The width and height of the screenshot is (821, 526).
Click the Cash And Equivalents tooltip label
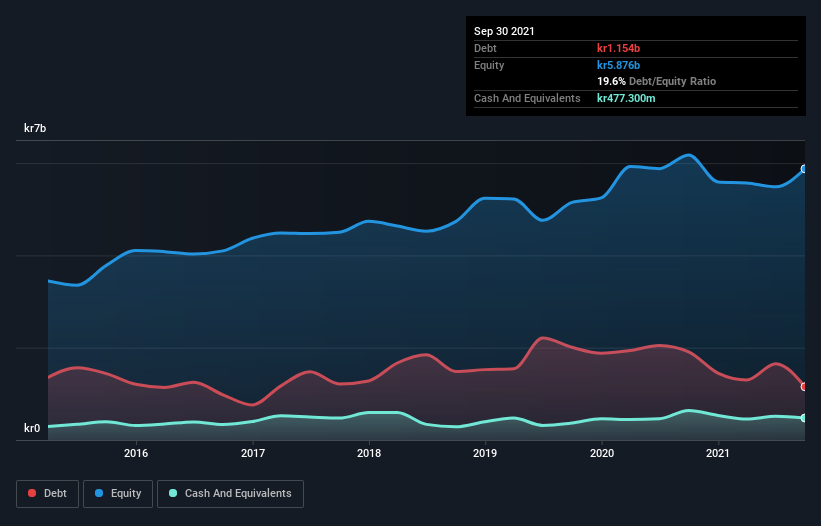pyautogui.click(x=527, y=98)
